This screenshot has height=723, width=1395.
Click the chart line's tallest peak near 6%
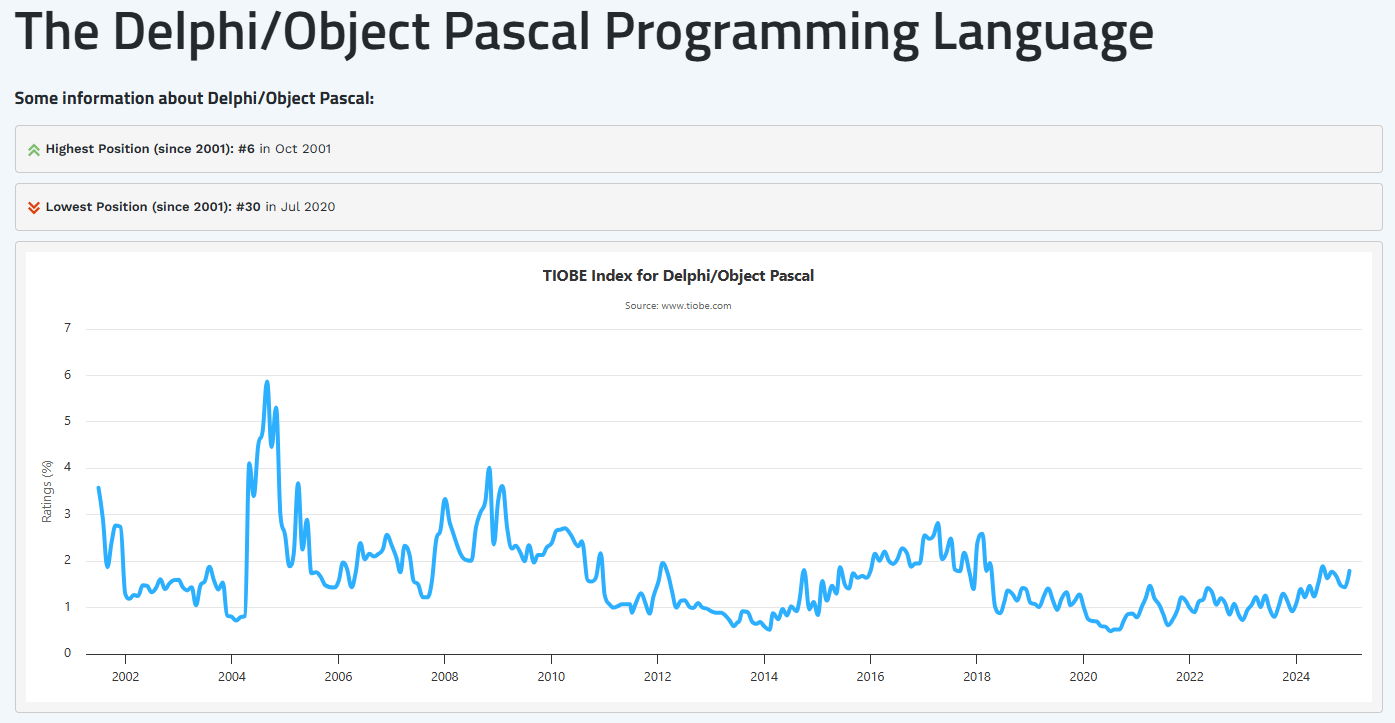point(267,382)
